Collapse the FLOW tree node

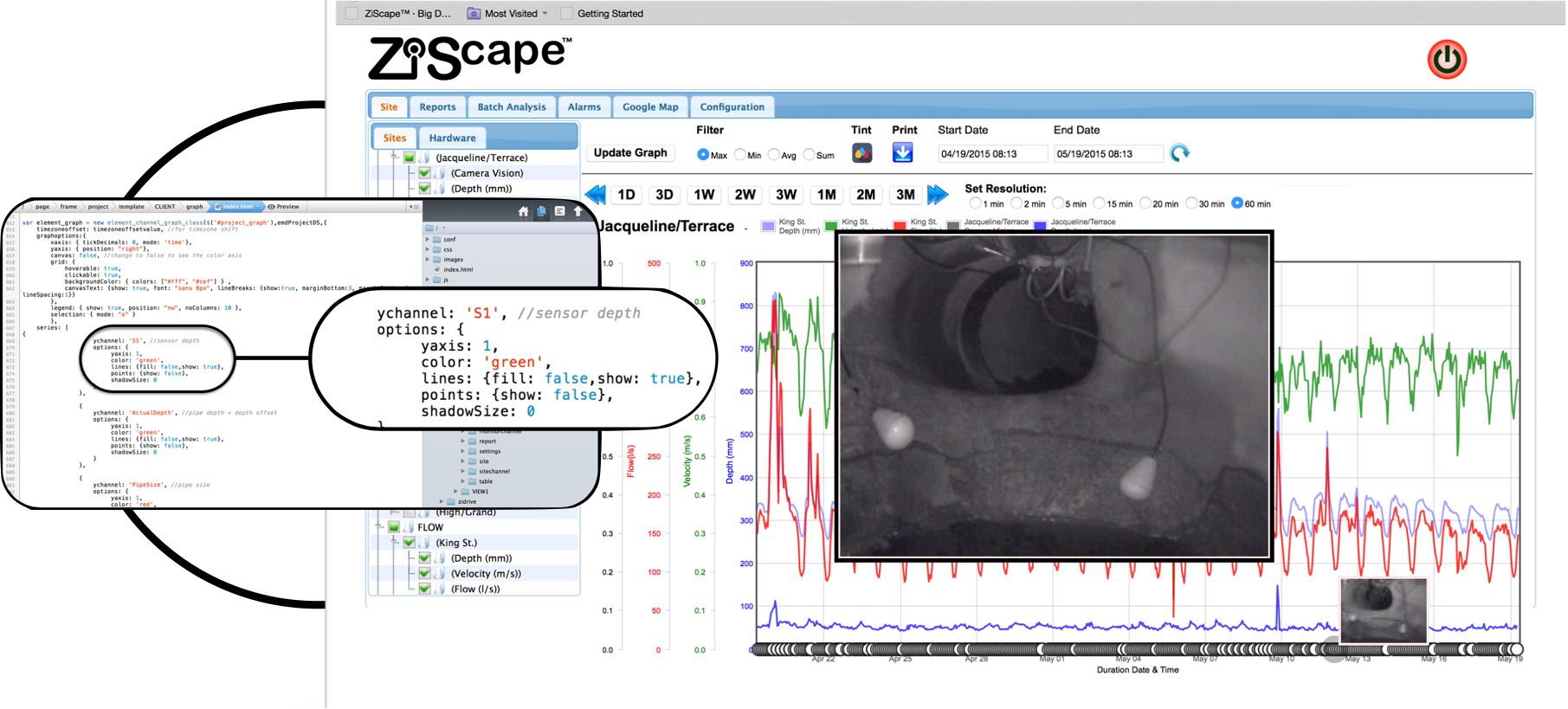pyautogui.click(x=378, y=527)
